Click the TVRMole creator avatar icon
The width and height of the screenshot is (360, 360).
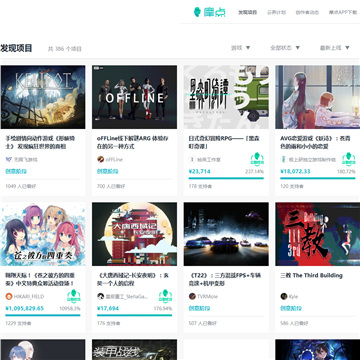click(192, 296)
